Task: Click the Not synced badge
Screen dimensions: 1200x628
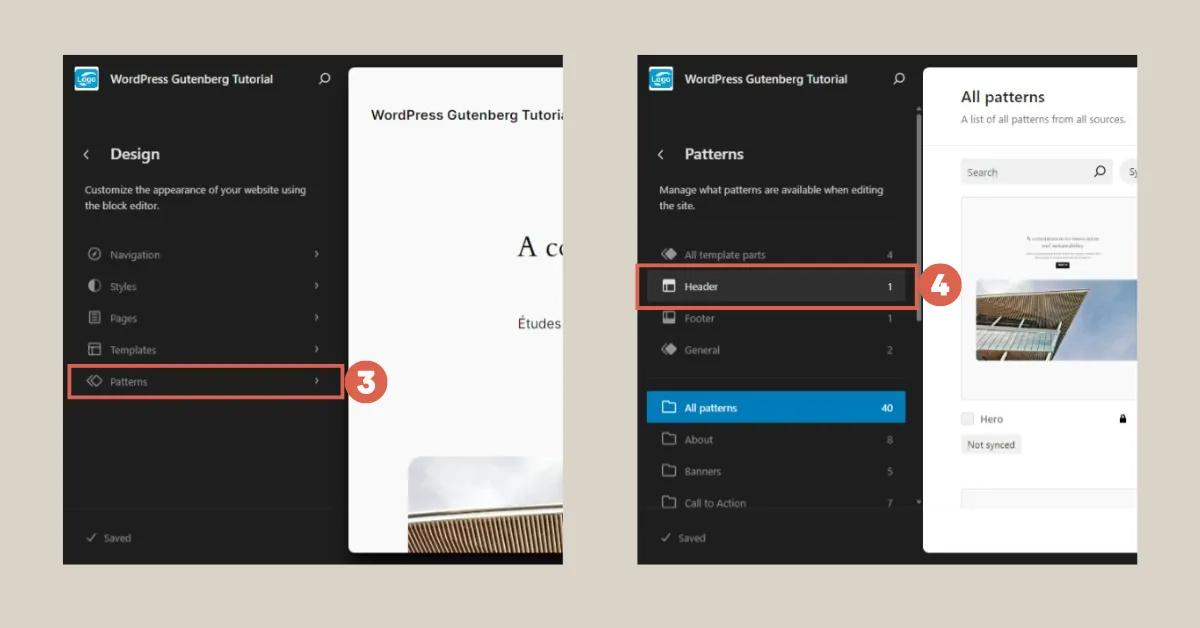Action: (x=991, y=444)
